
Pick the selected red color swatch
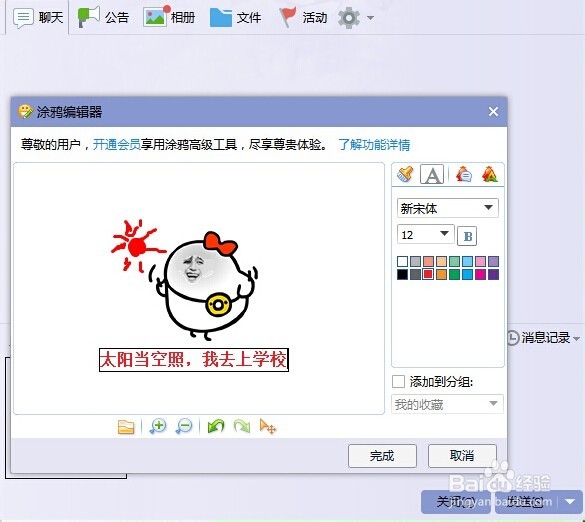coord(428,274)
